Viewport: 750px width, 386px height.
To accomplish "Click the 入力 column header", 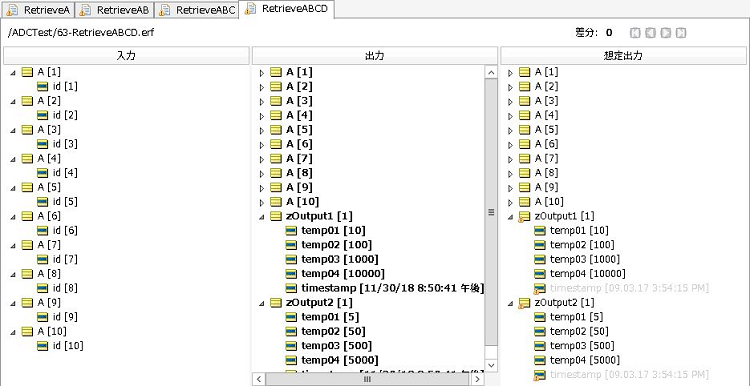I will click(x=126, y=55).
